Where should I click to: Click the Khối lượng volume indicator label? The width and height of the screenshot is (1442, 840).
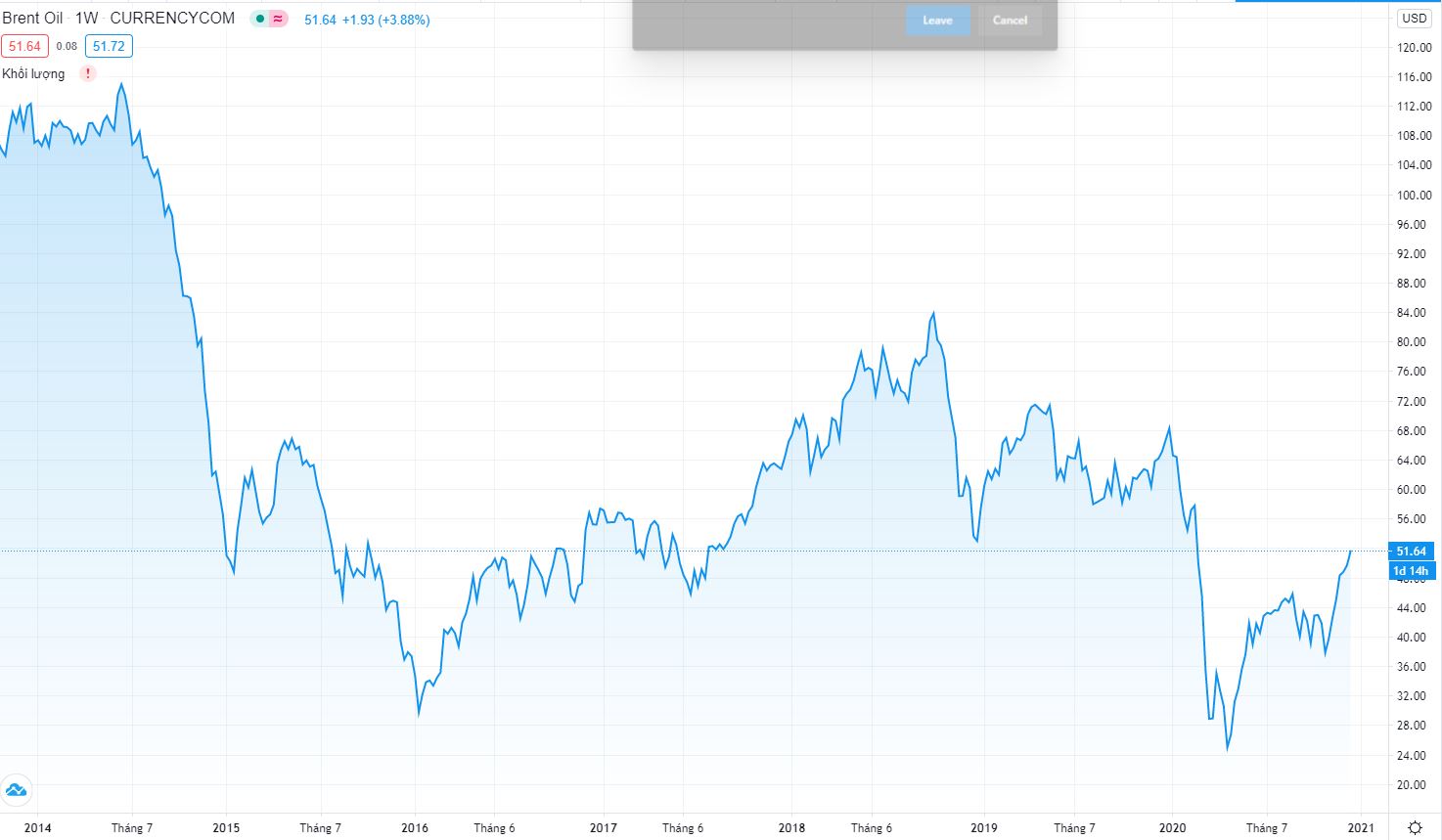(x=33, y=73)
